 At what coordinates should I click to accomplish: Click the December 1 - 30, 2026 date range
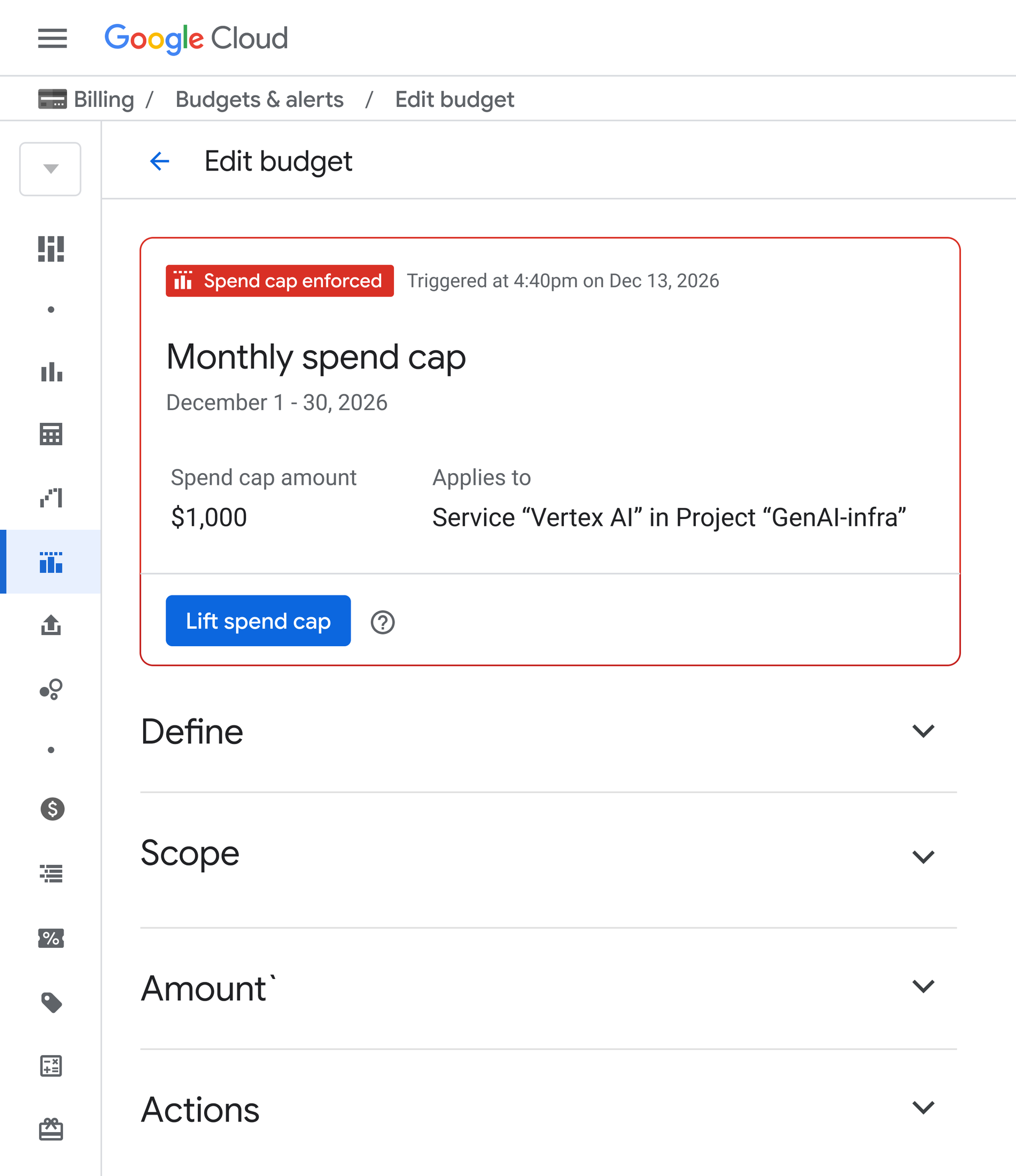click(277, 403)
